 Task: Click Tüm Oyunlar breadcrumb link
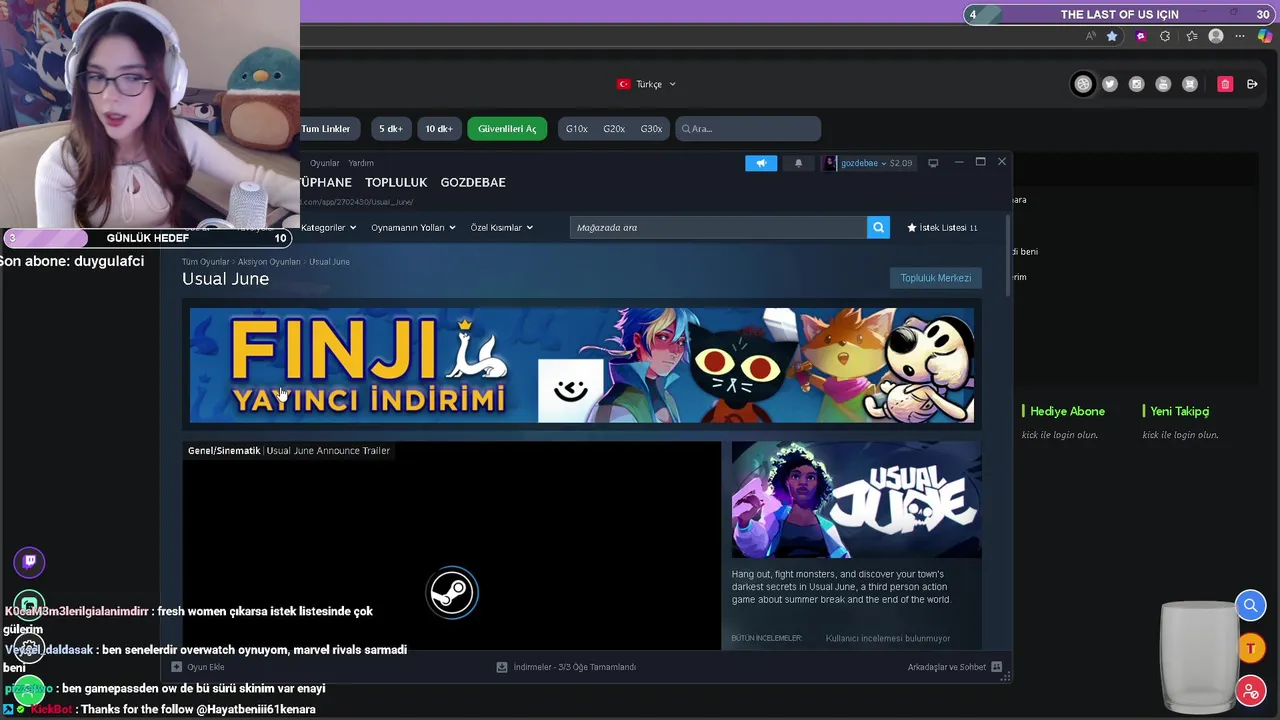[205, 262]
